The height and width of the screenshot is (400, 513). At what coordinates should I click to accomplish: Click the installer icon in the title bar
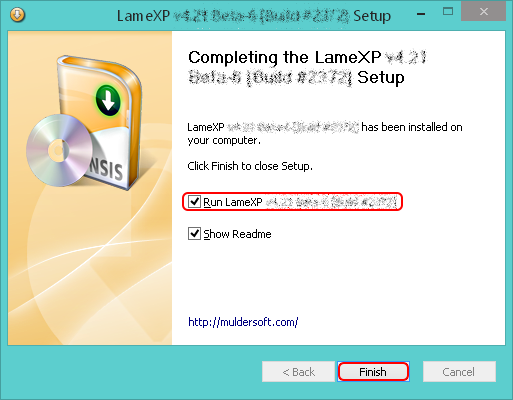17,15
